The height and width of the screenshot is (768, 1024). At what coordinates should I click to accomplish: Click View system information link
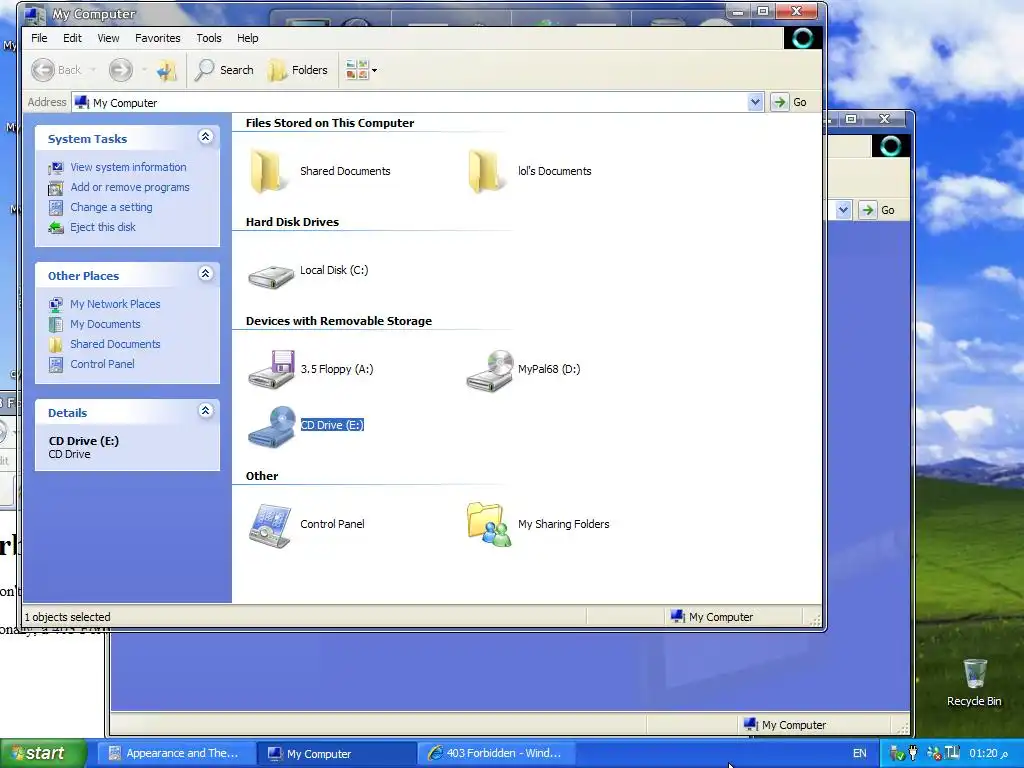[128, 167]
